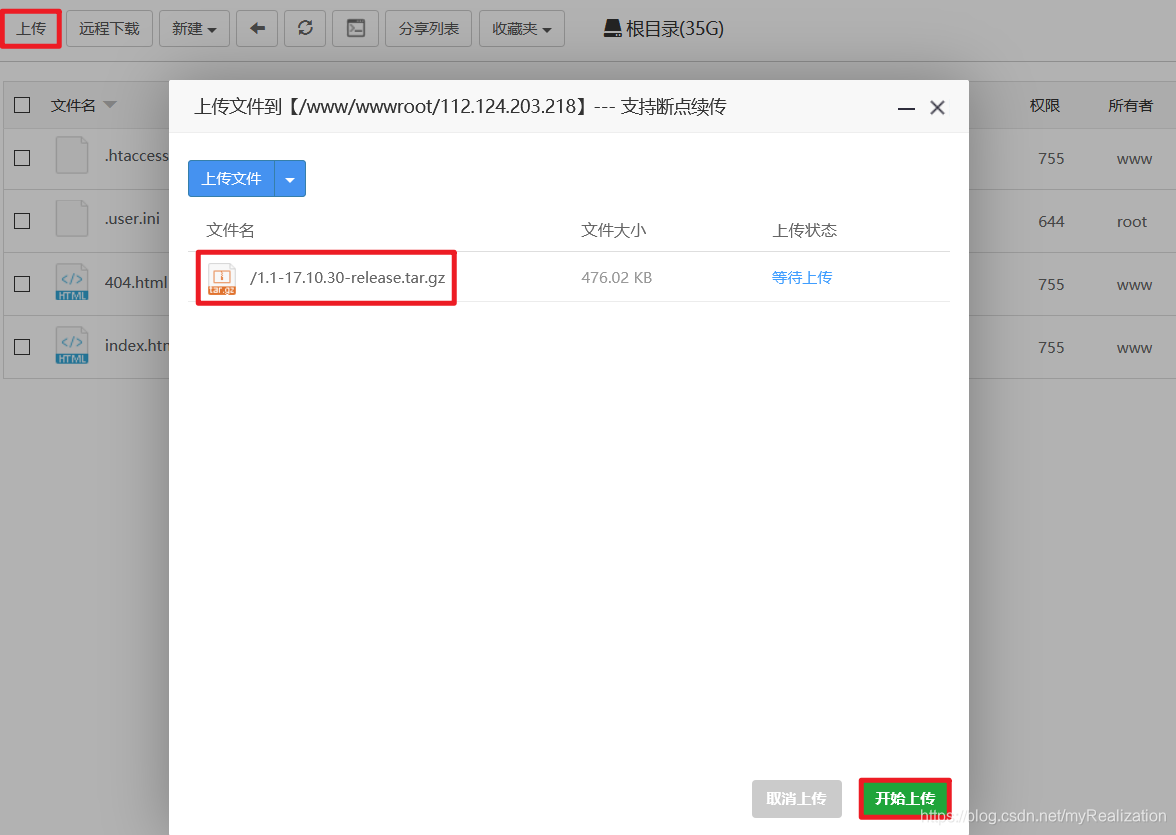Image resolution: width=1176 pixels, height=835 pixels.
Task: Click the blue 上传文件 button in dialog
Action: [231, 179]
